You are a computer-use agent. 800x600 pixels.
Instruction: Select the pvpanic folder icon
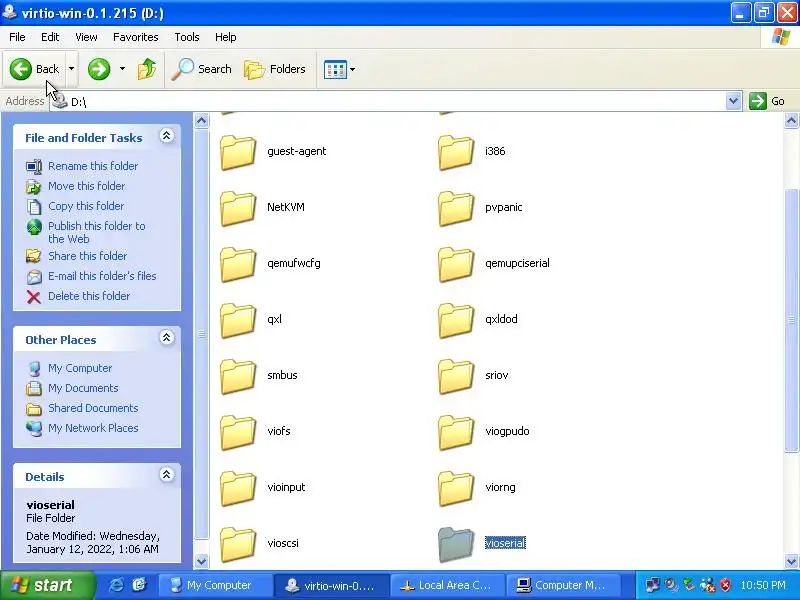[x=456, y=208]
